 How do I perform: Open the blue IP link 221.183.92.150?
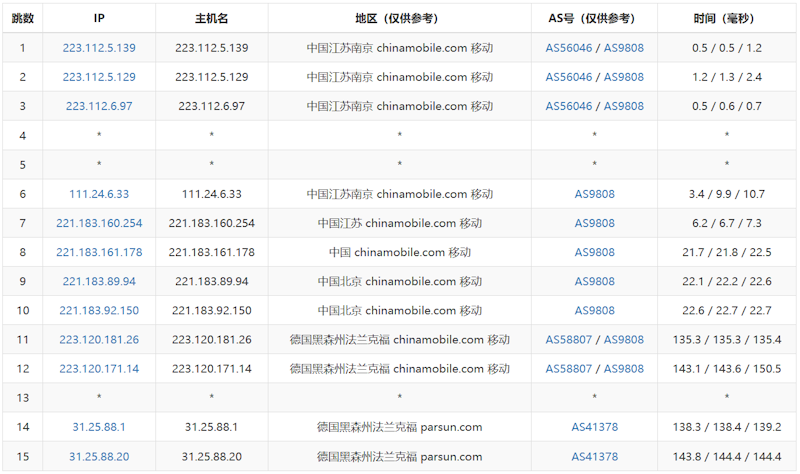tap(99, 310)
